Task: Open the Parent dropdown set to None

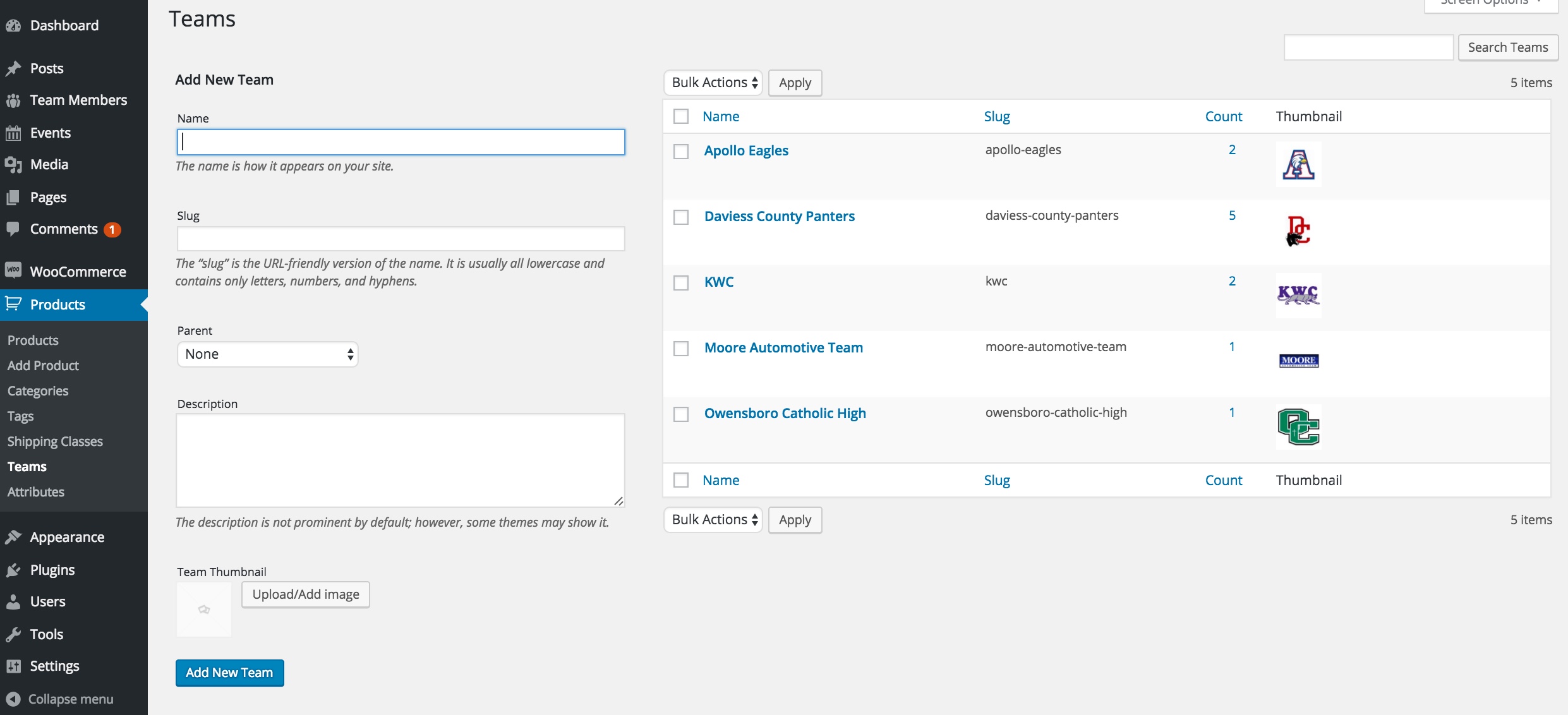Action: [267, 354]
